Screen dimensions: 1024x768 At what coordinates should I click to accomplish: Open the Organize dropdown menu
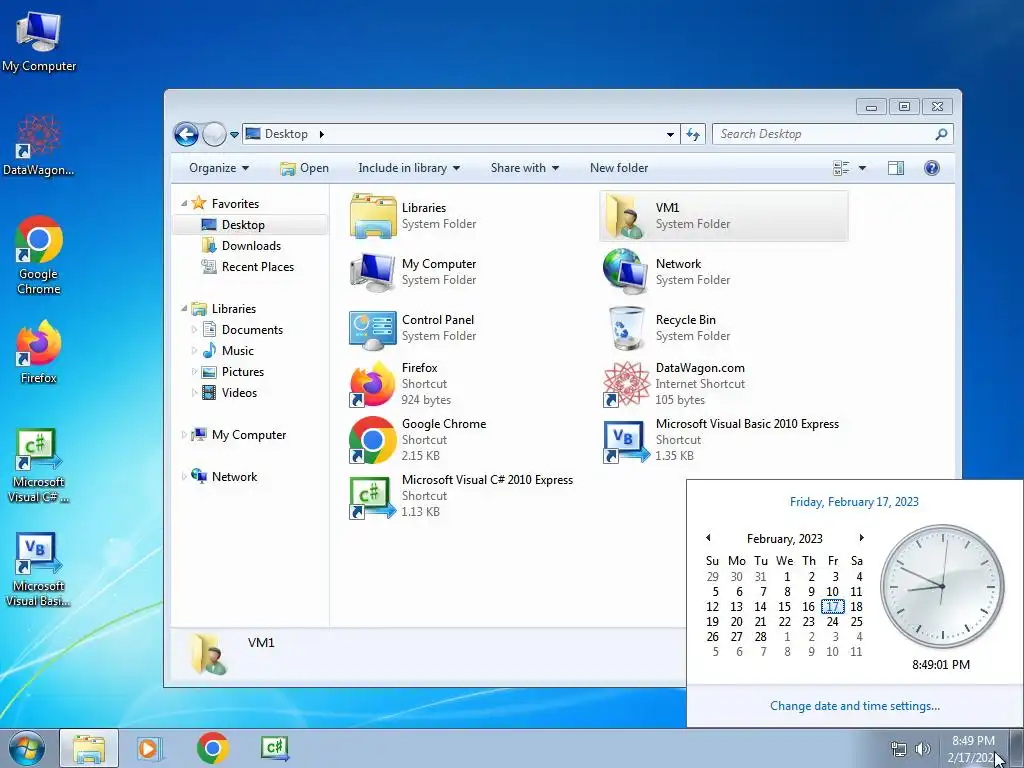tap(219, 168)
